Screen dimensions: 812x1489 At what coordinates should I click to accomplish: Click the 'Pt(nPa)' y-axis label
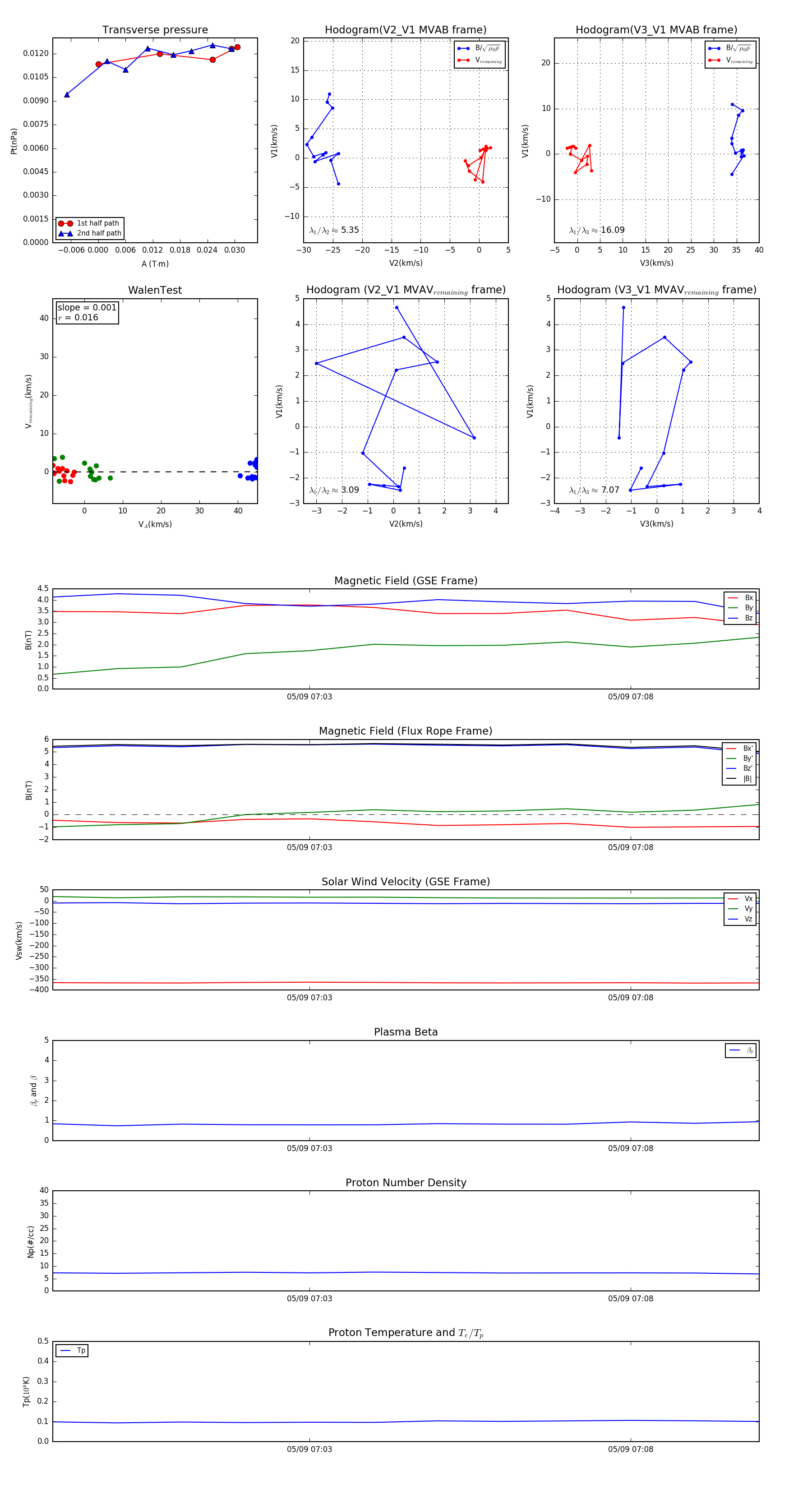point(14,141)
